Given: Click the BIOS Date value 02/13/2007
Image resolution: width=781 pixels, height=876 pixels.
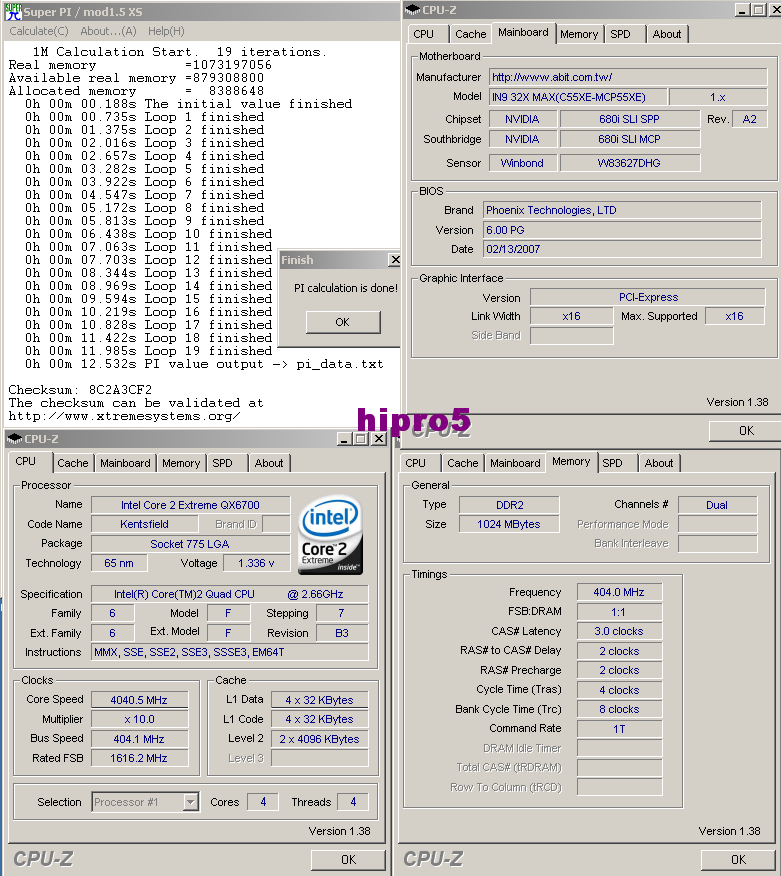Looking at the screenshot, I should [622, 249].
